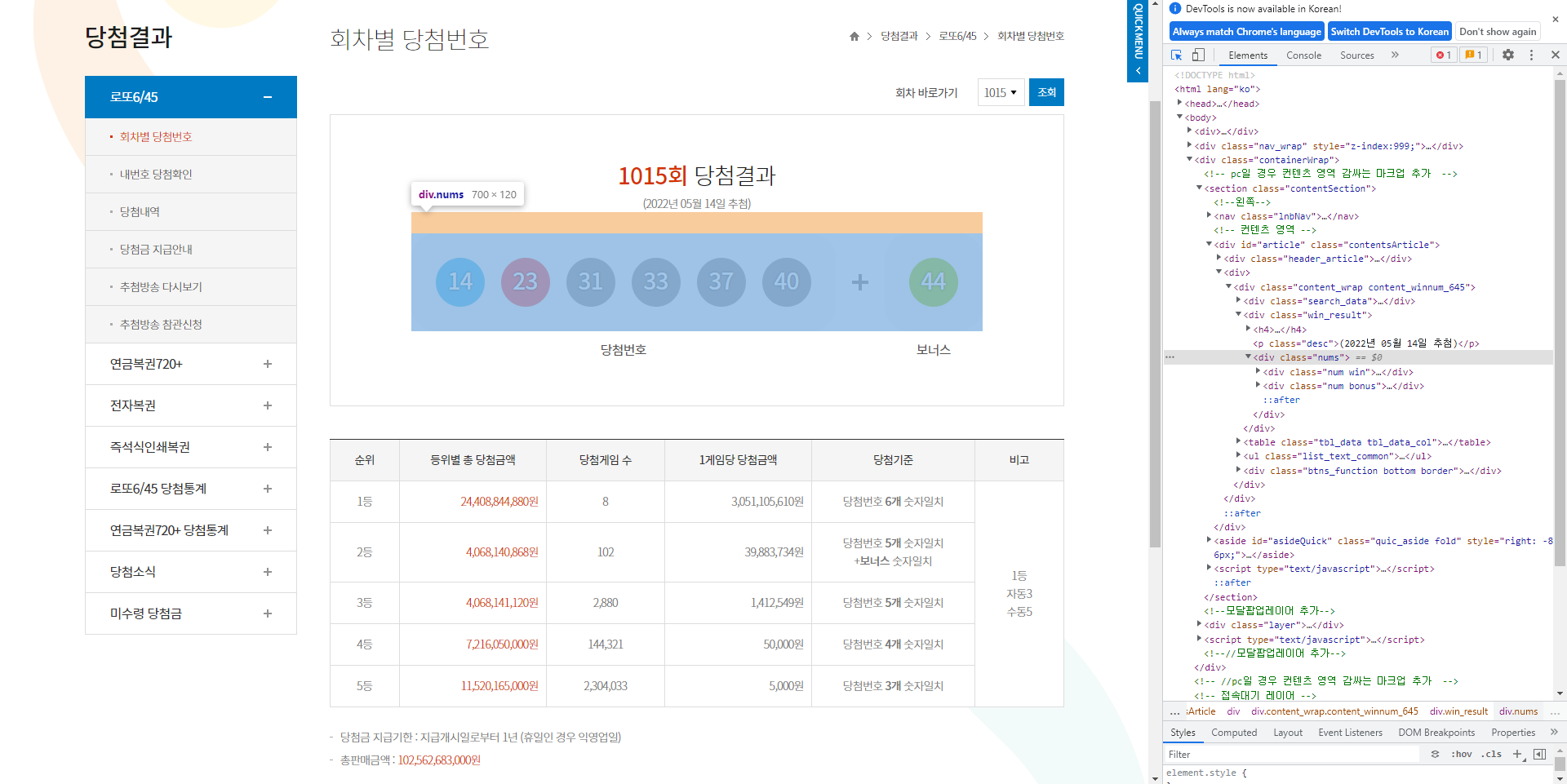Expand the 미수령 당첨금 sidebar menu
This screenshot has height=784, width=1567.
(x=191, y=613)
